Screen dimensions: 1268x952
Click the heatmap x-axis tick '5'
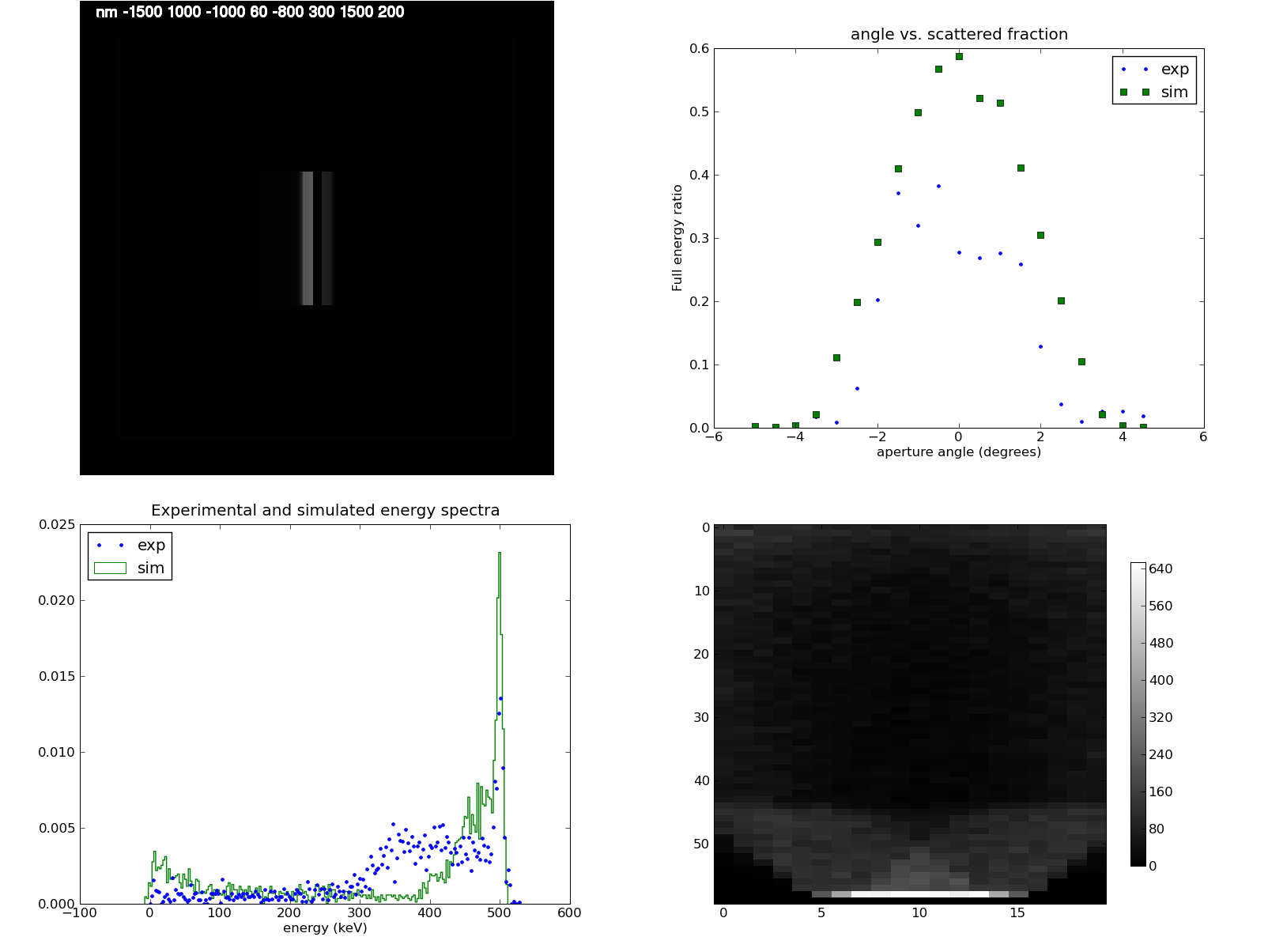821,913
